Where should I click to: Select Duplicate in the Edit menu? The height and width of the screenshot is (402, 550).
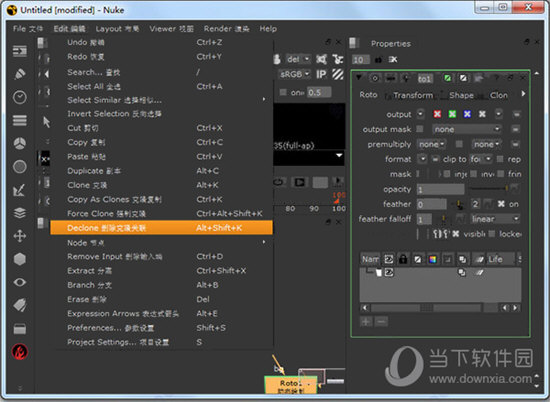coord(161,171)
